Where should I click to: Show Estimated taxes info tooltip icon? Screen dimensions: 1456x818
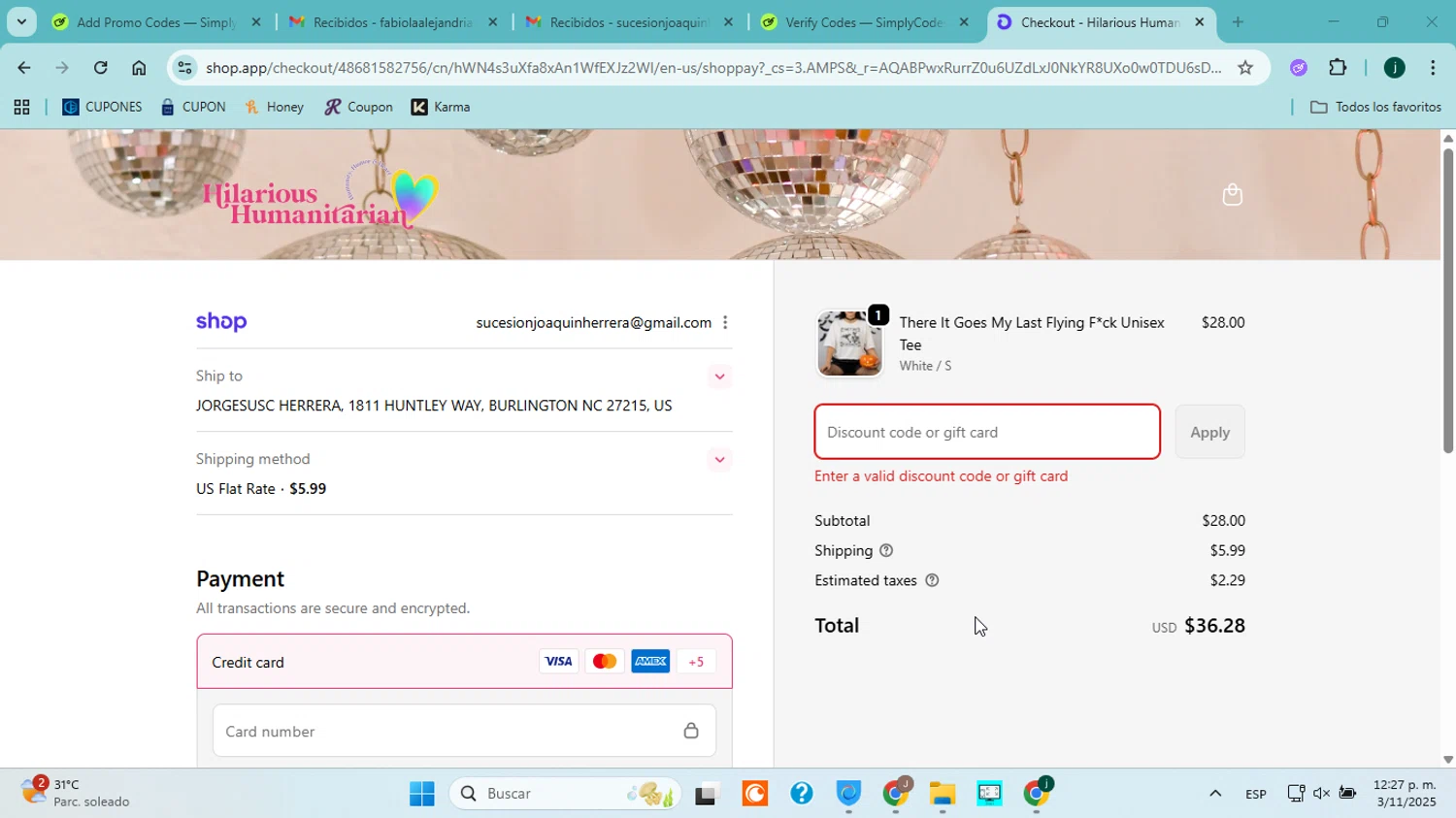(x=932, y=581)
